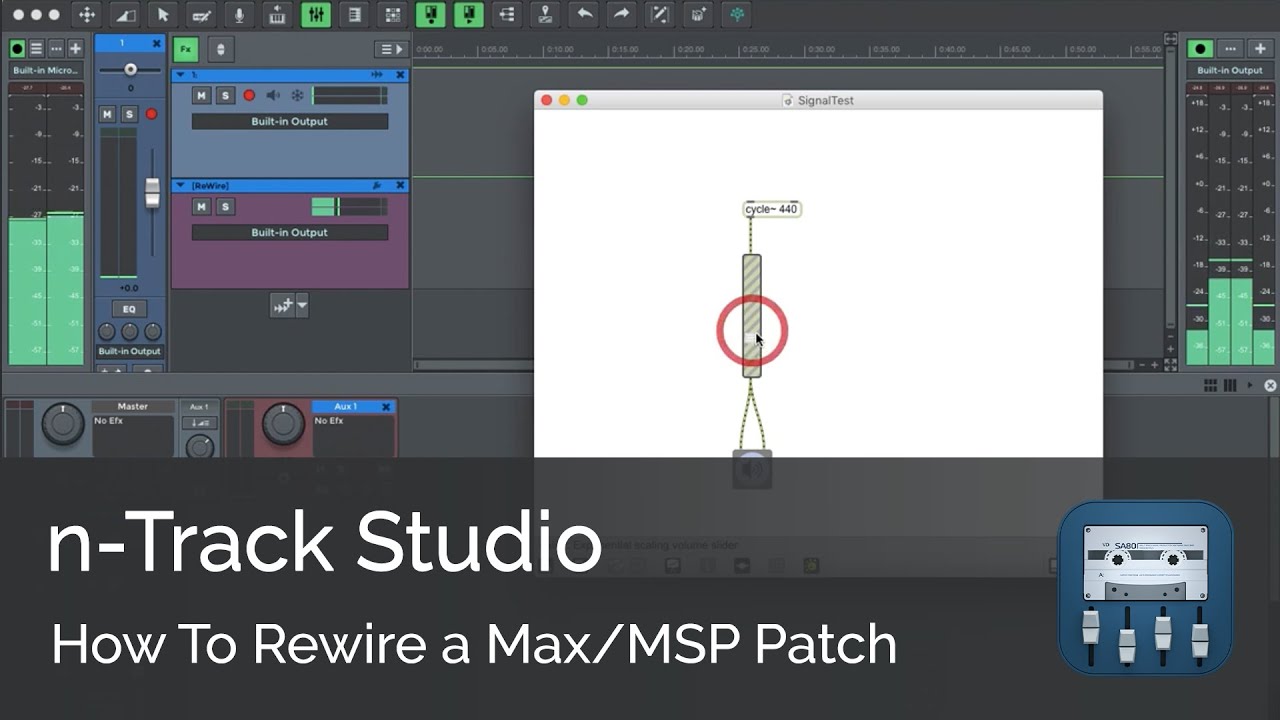Click the add track button
The image size is (1280, 720).
(x=282, y=306)
